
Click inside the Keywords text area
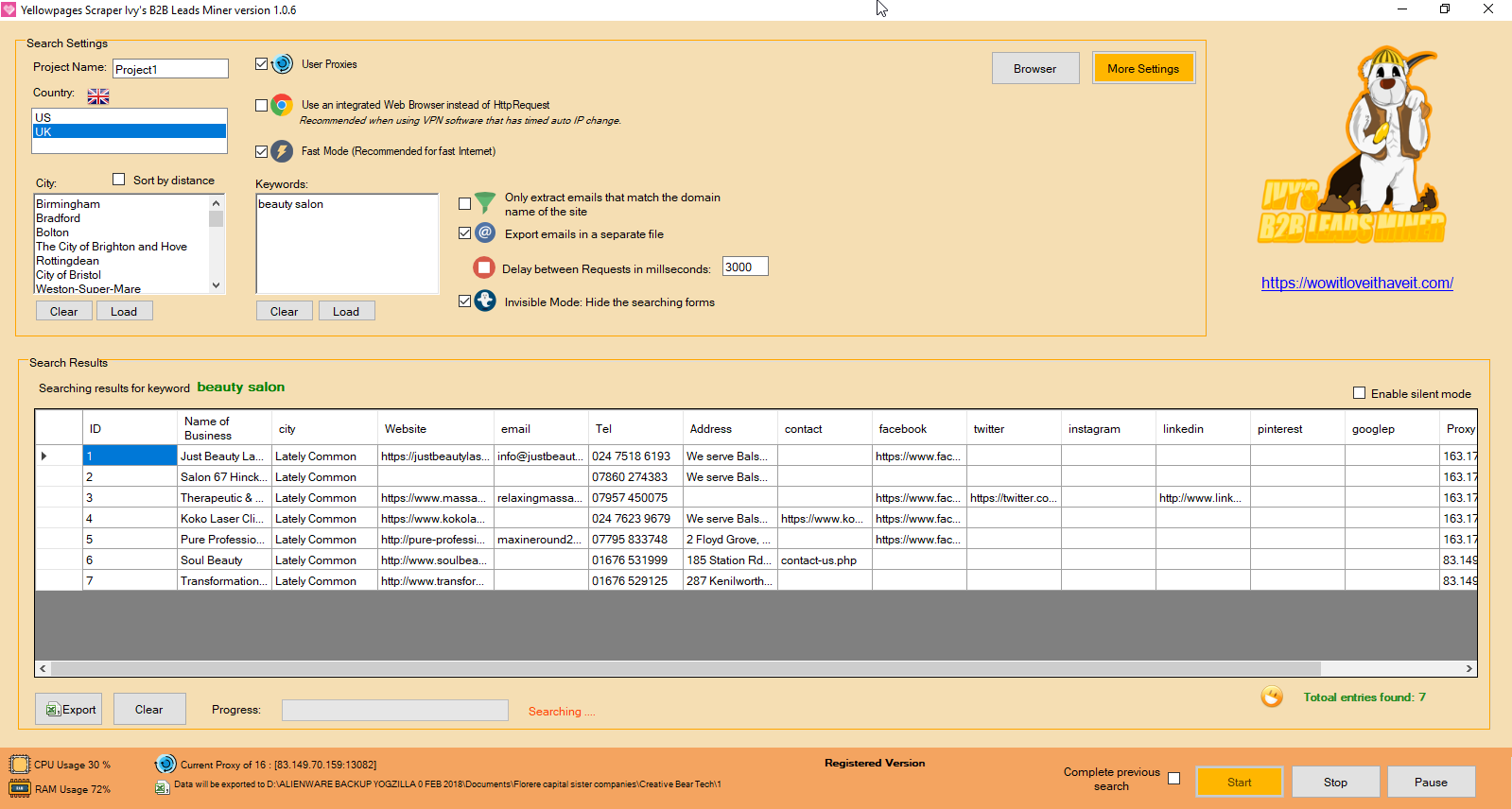(347, 244)
